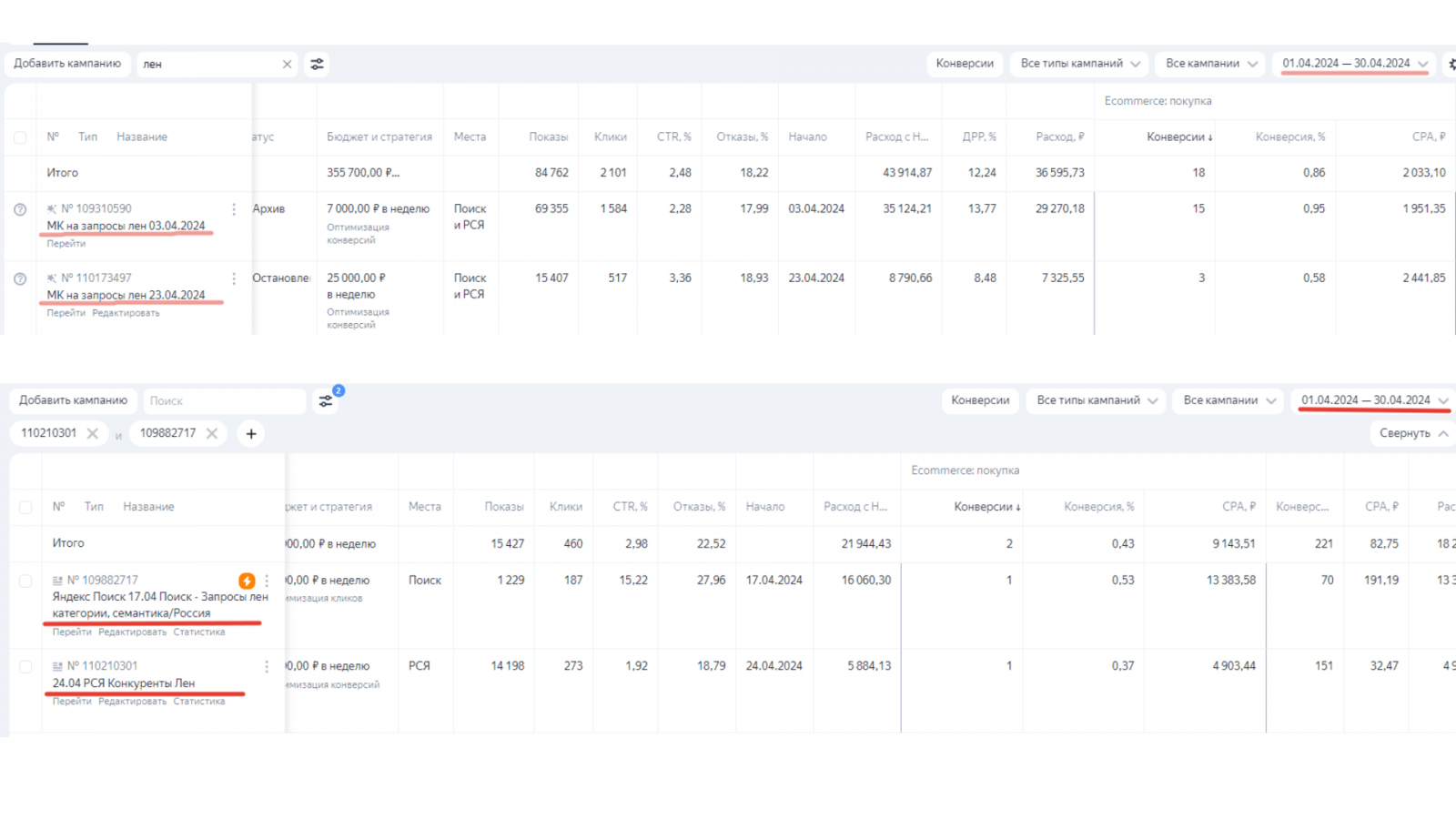The height and width of the screenshot is (819, 1456).
Task: Tick the checkbox for 24.04 РСЯ Конкуренты Лен
Action: tap(25, 667)
